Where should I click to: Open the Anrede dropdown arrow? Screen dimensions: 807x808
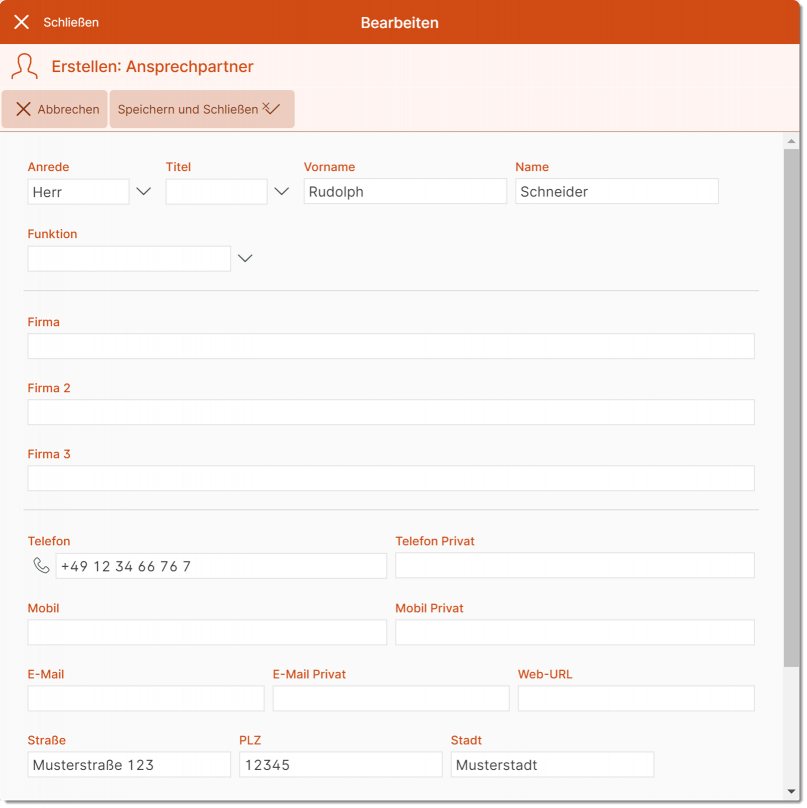143,192
